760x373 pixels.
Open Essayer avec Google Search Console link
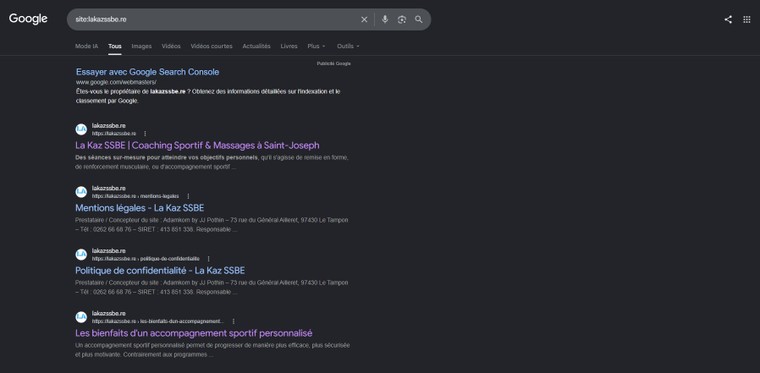[147, 72]
